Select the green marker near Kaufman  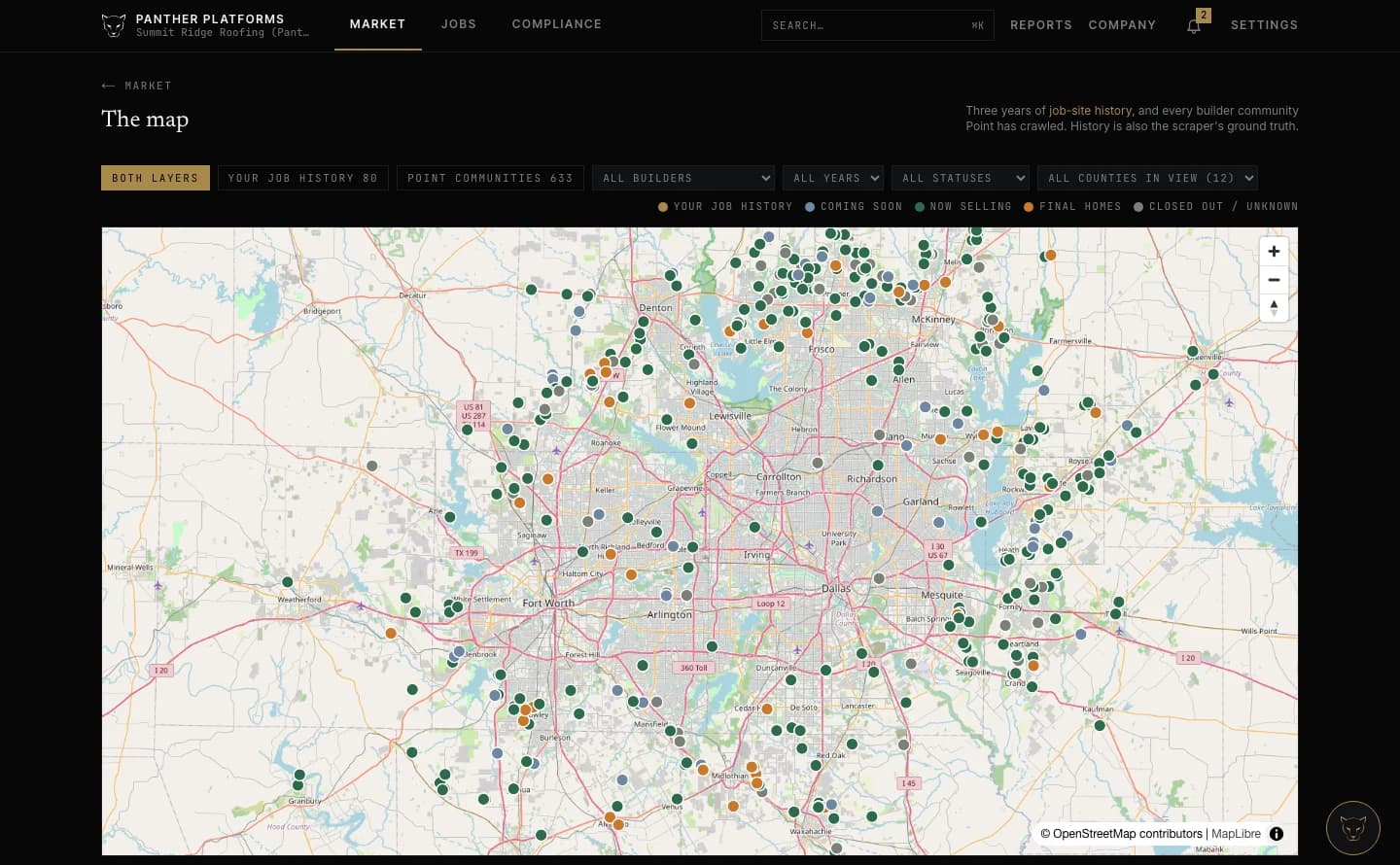coord(1100,726)
